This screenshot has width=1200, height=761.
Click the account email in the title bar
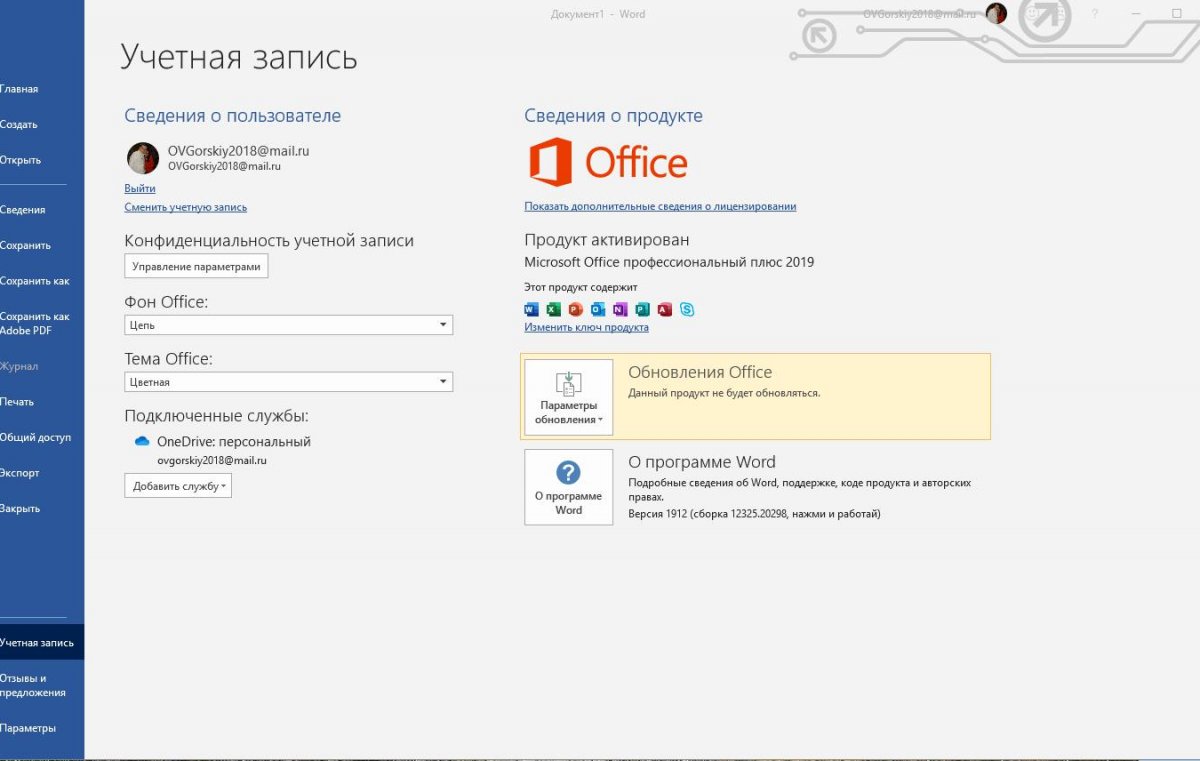(x=921, y=13)
